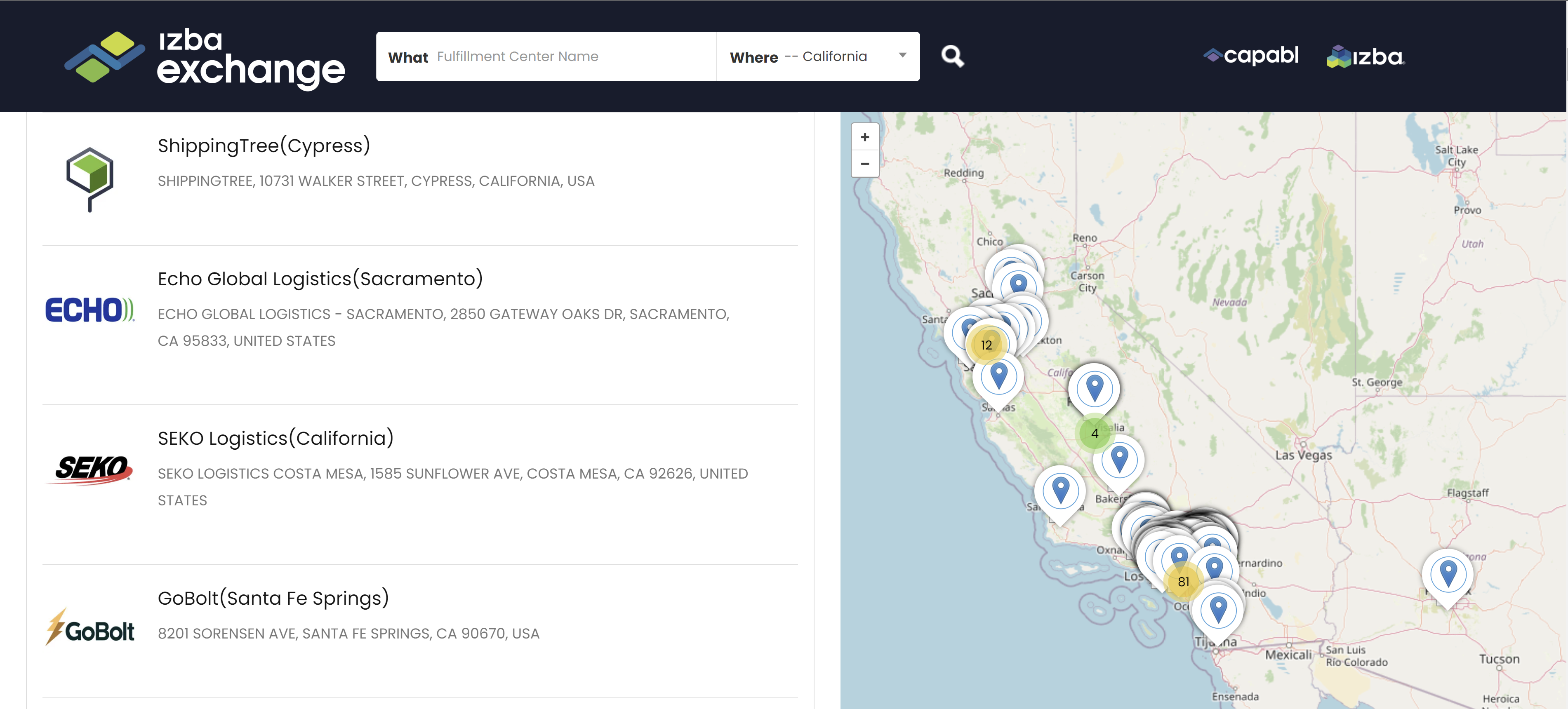
Task: Click the map pin in Arizona
Action: pyautogui.click(x=1448, y=576)
